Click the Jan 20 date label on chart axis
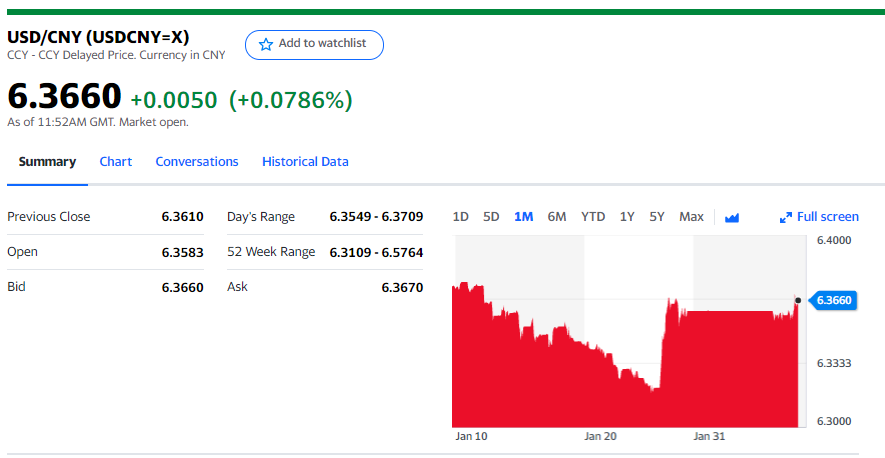885x458 pixels. point(601,436)
